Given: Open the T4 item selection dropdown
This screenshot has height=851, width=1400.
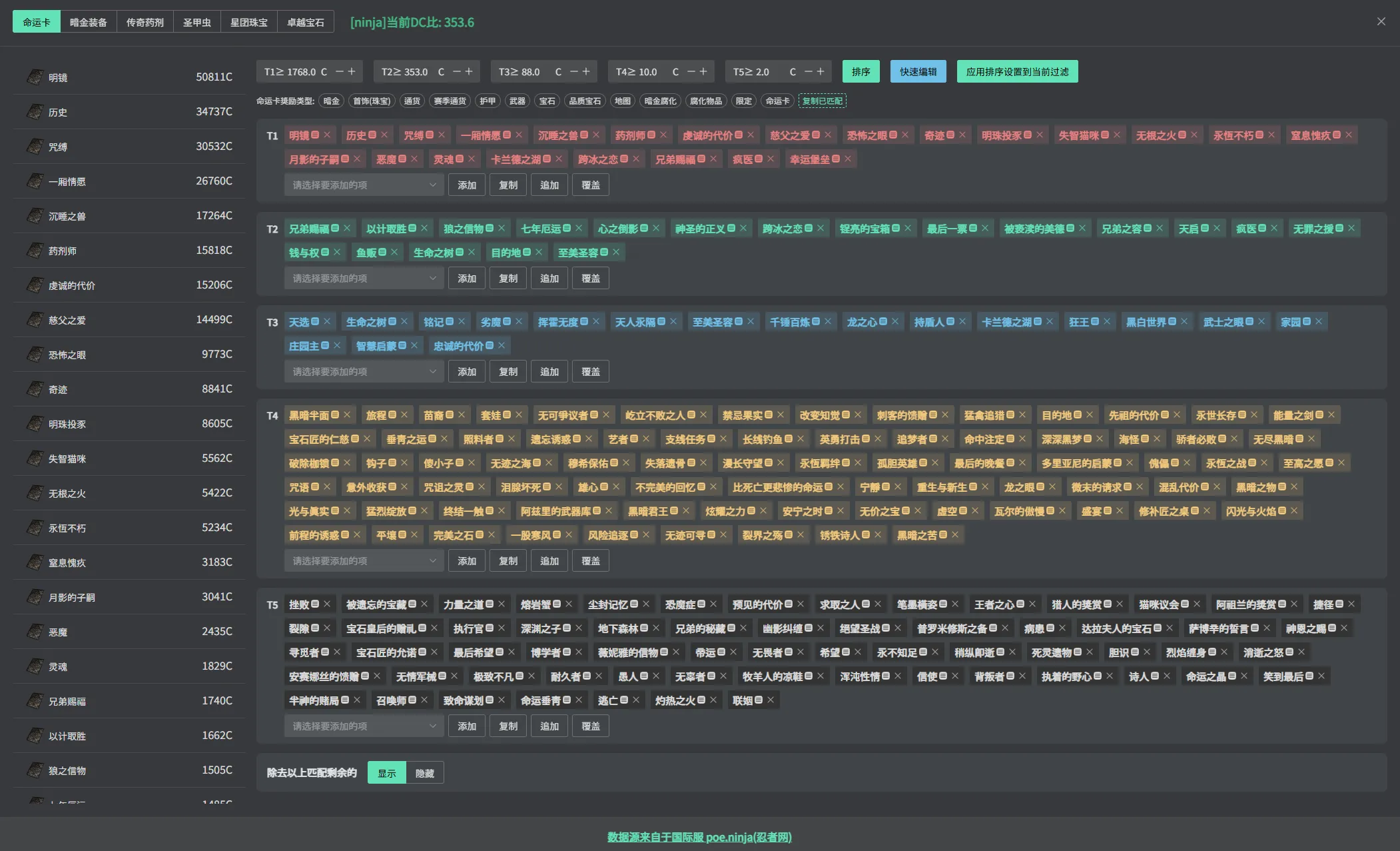Looking at the screenshot, I should pyautogui.click(x=364, y=561).
